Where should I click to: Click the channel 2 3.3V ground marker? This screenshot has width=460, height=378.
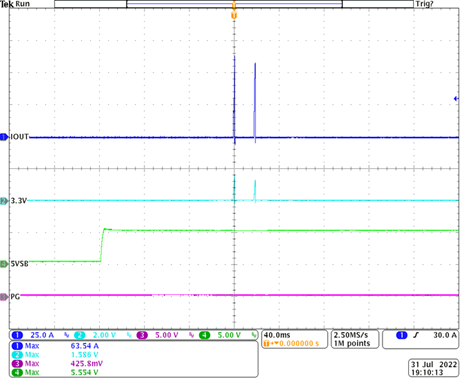pos(4,201)
